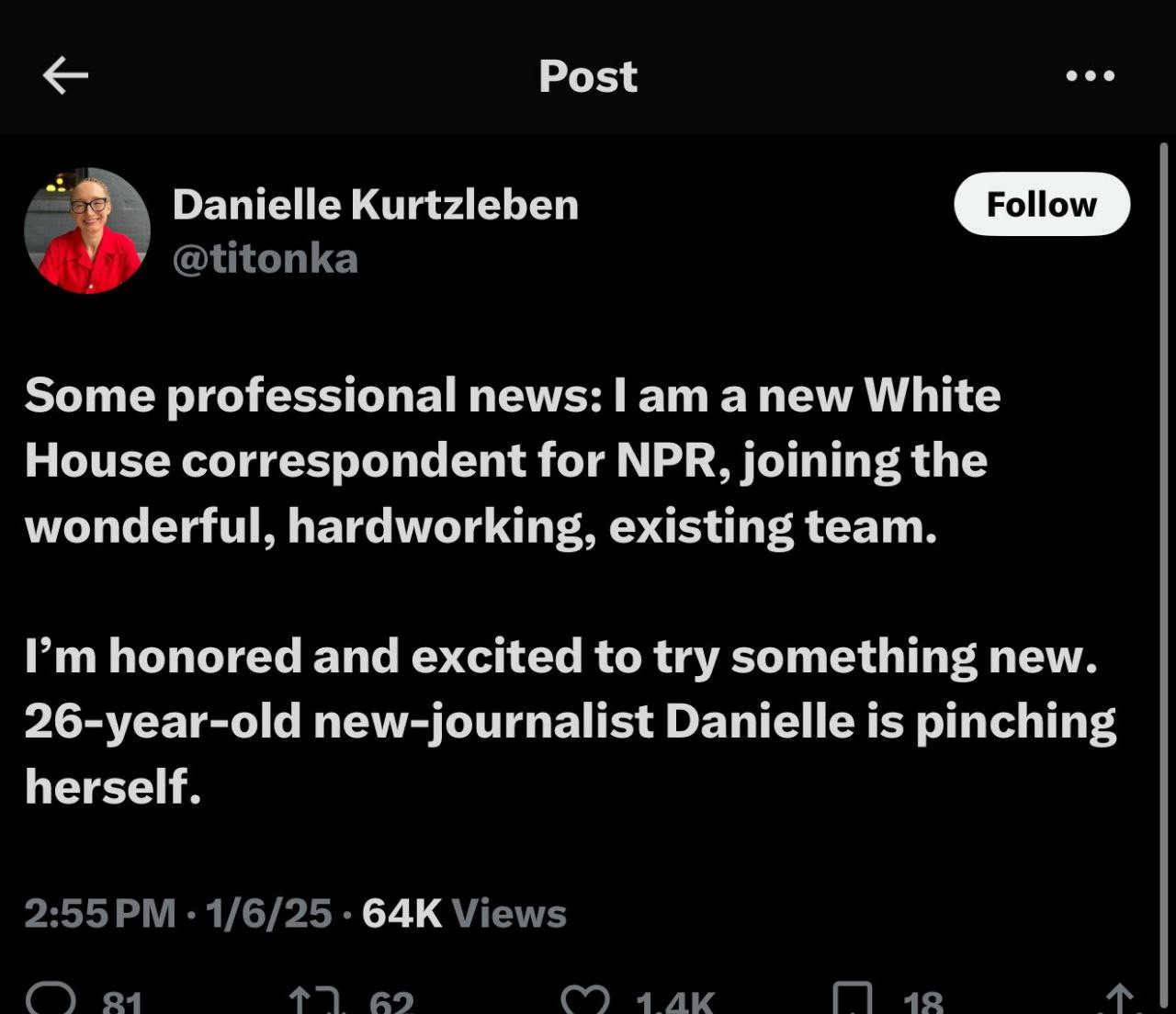Screen dimensions: 1176x1014
Task: Bookmark this post
Action: [x=852, y=999]
